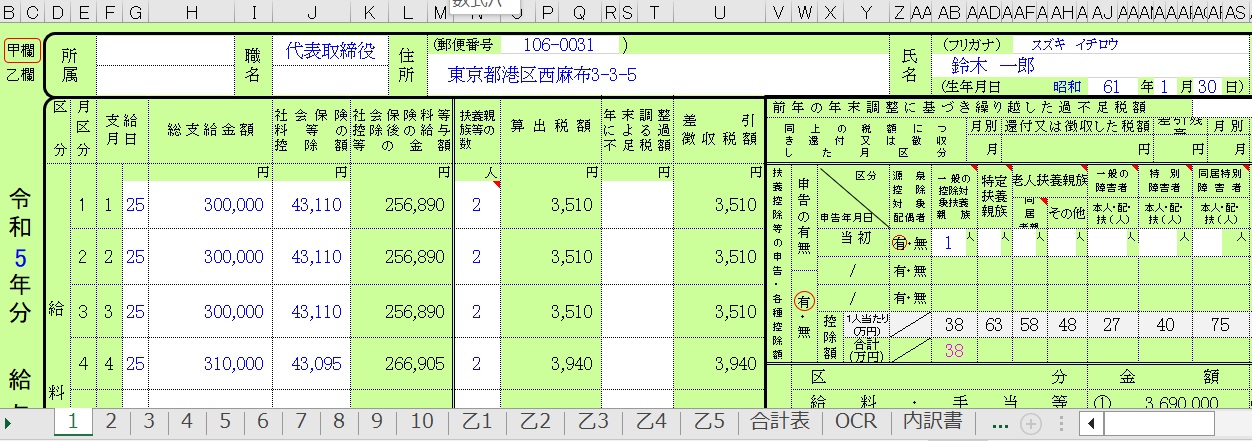The image size is (1252, 441).
Task: Click the postal code 106-0031 field
Action: (556, 45)
